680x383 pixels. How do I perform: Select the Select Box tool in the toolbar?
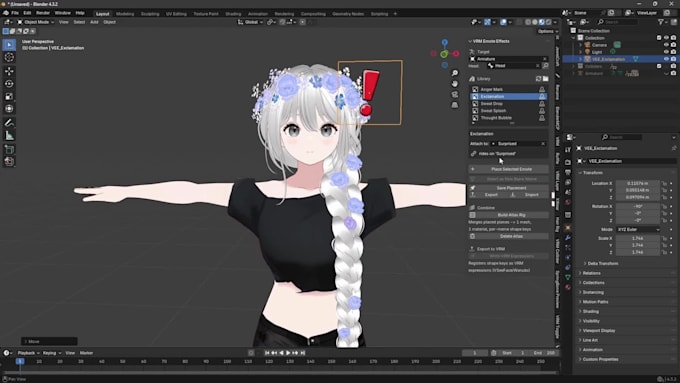pos(9,45)
